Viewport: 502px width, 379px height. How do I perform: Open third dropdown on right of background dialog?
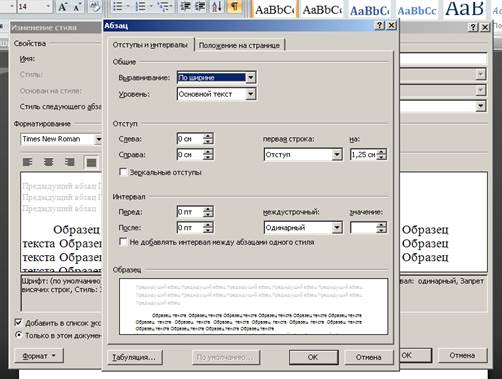(x=481, y=106)
